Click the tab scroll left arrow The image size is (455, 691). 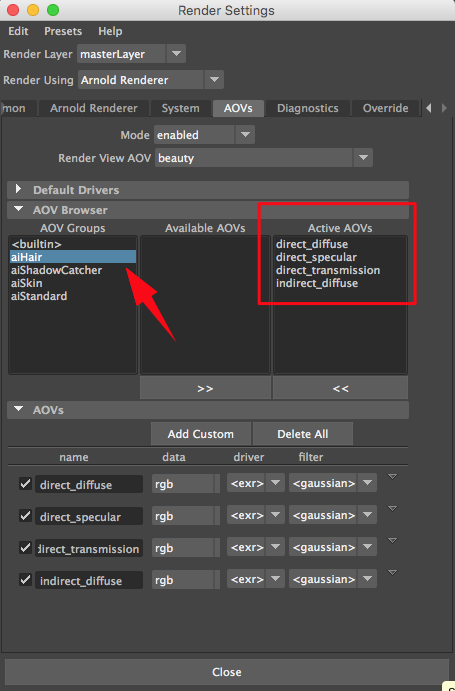point(429,108)
